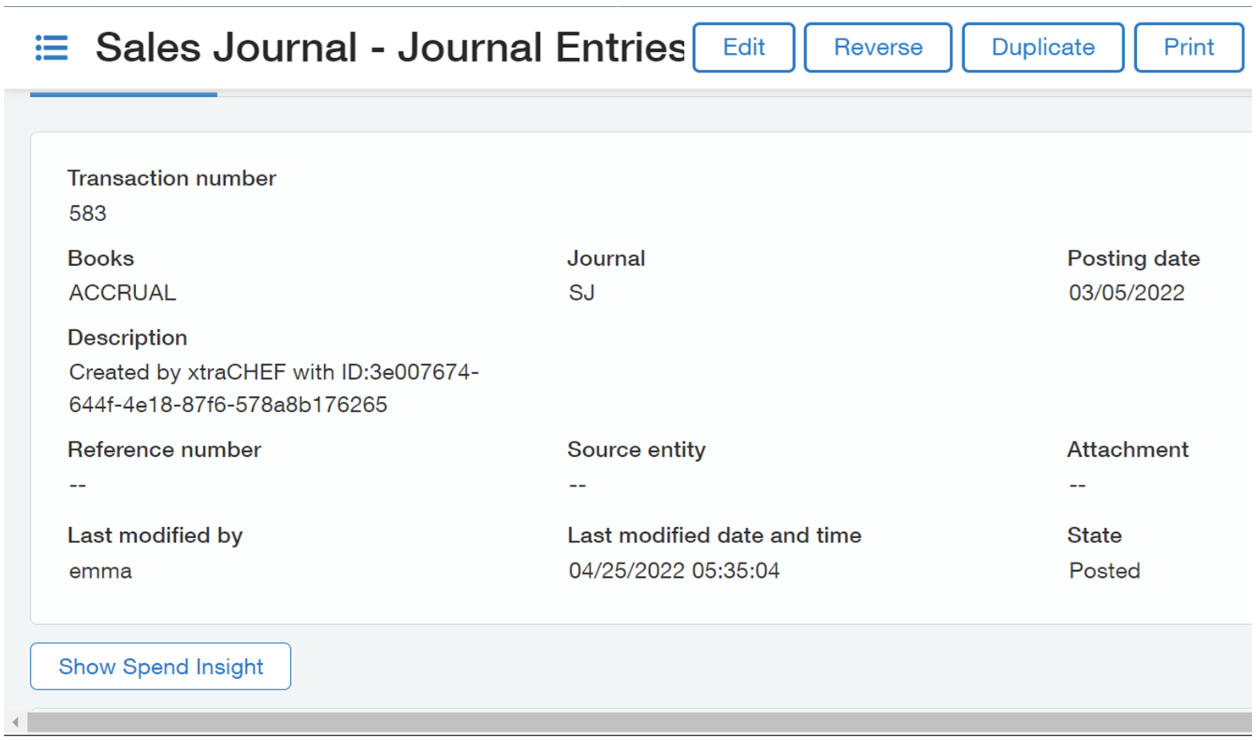
Task: Click the page title Sales Journal - Journal Entries
Action: coord(388,47)
